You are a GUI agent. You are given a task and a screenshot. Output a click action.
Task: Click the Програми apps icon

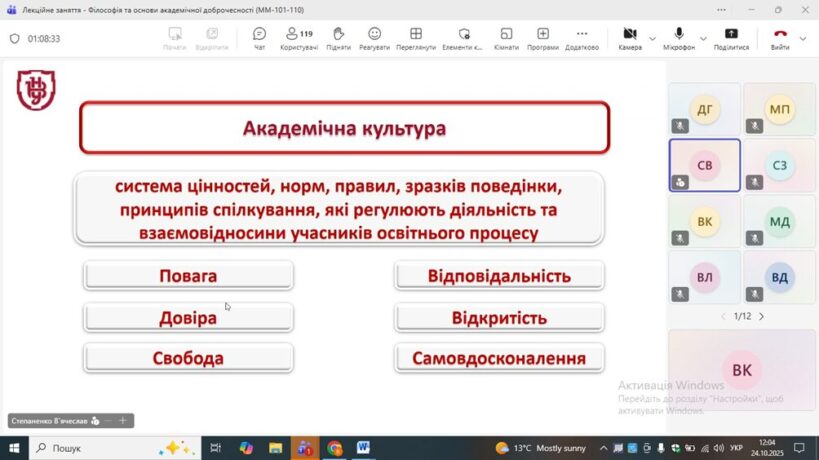542,38
